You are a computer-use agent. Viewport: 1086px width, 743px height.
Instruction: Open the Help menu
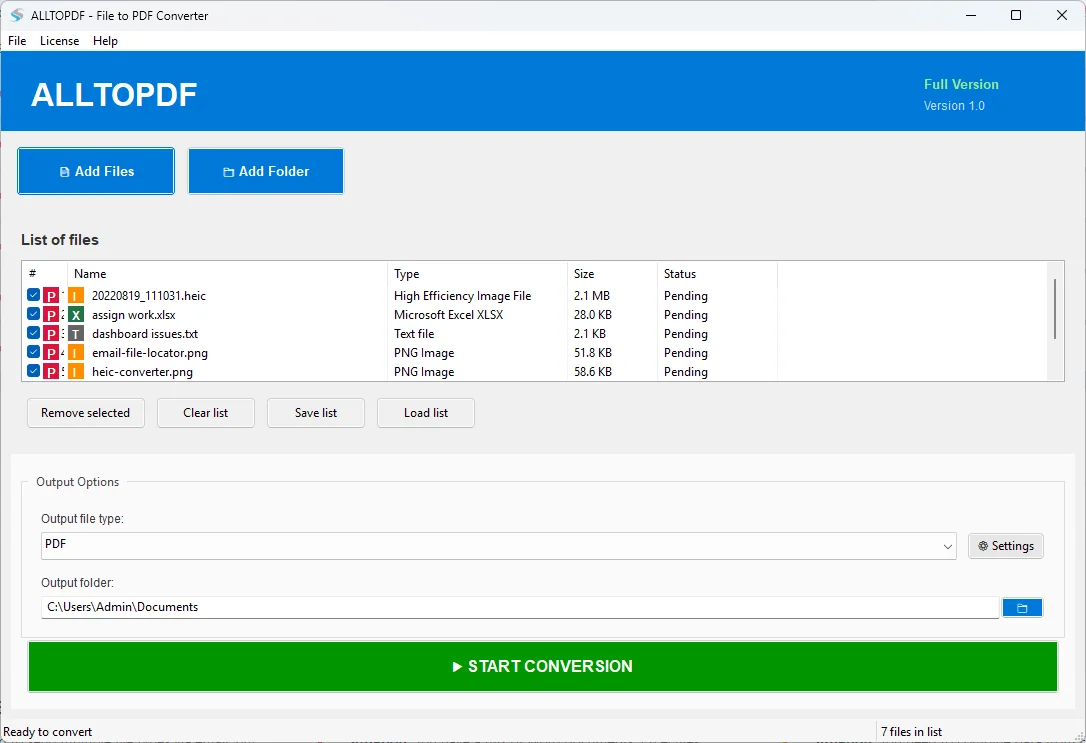105,41
